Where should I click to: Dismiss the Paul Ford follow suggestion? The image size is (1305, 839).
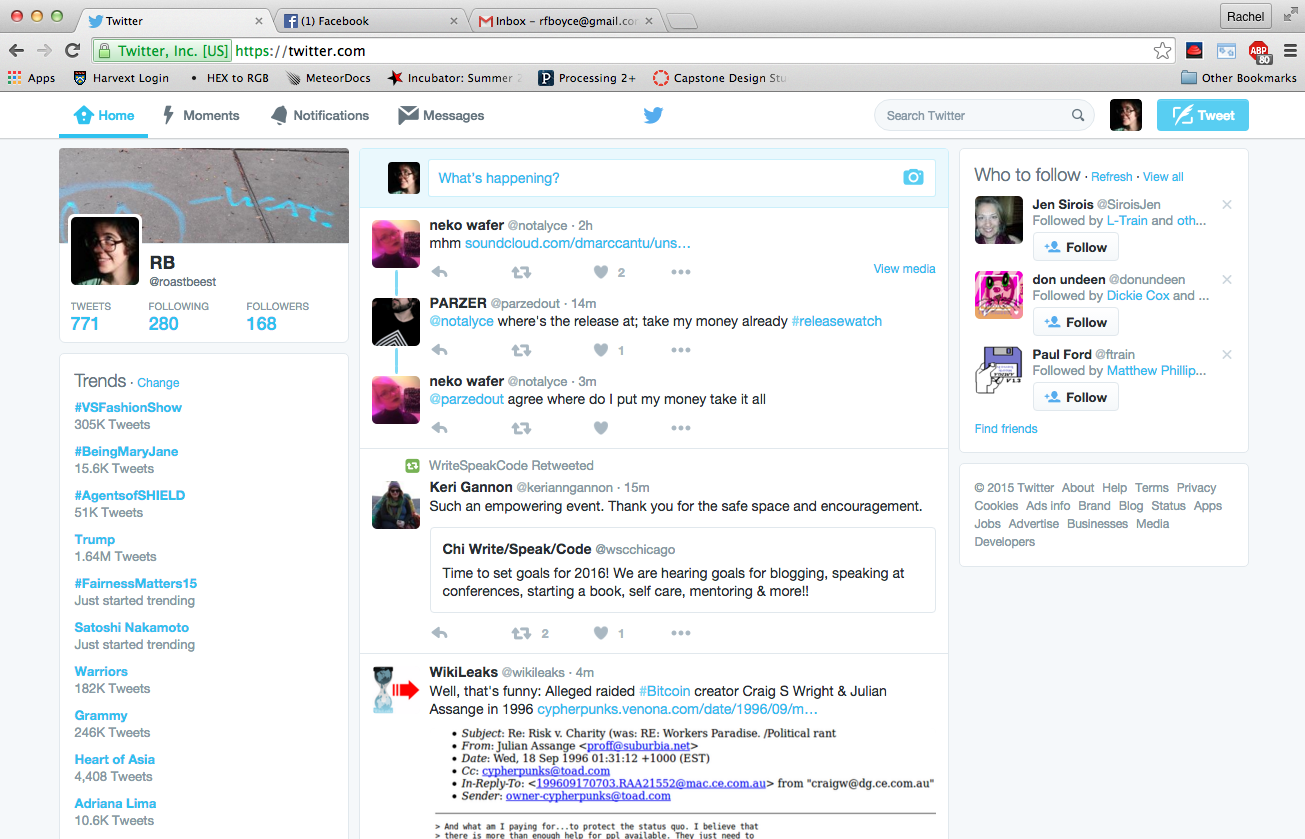[1227, 355]
